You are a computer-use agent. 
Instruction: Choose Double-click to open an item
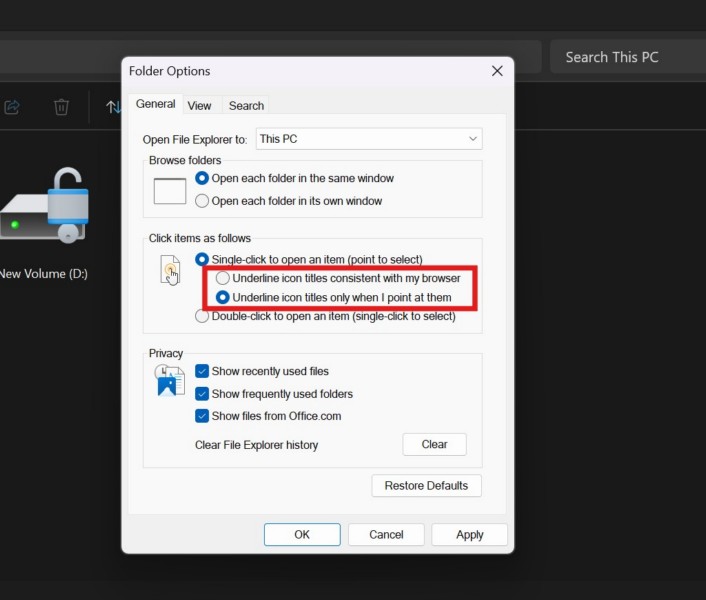pos(203,316)
